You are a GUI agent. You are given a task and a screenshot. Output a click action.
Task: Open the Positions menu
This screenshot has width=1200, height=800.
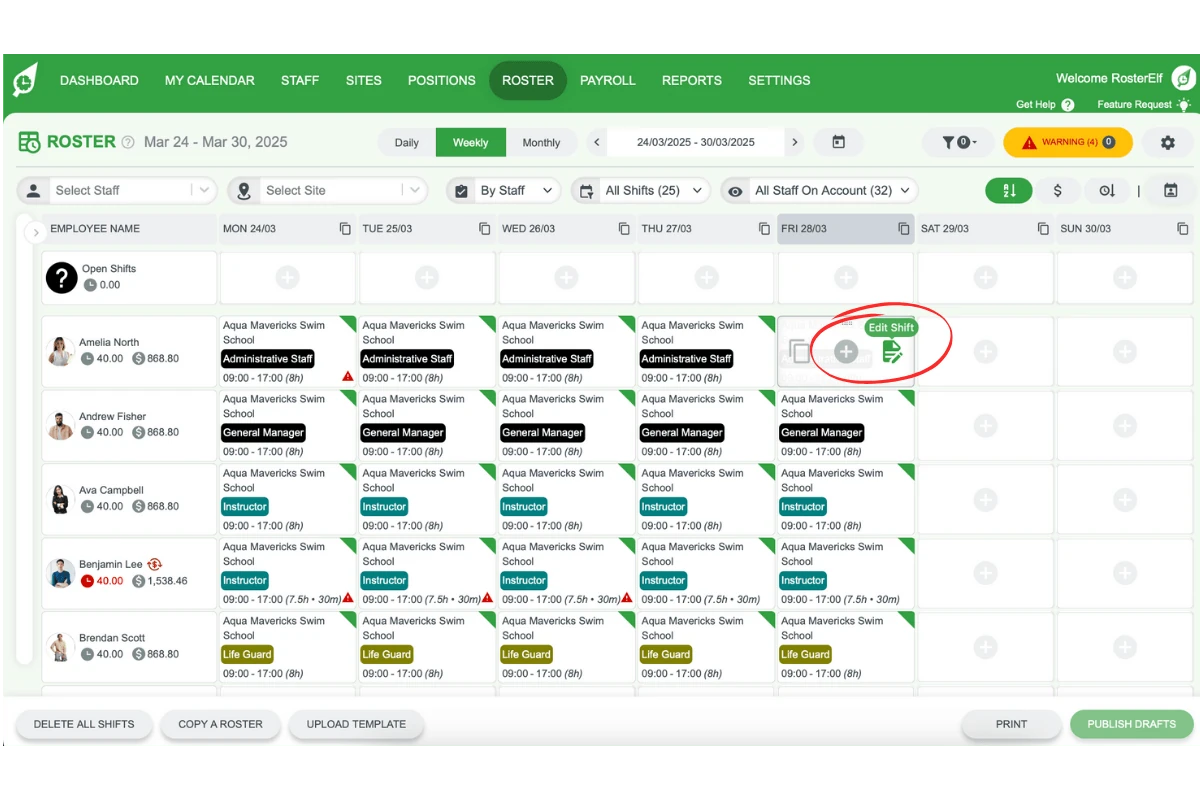click(442, 80)
